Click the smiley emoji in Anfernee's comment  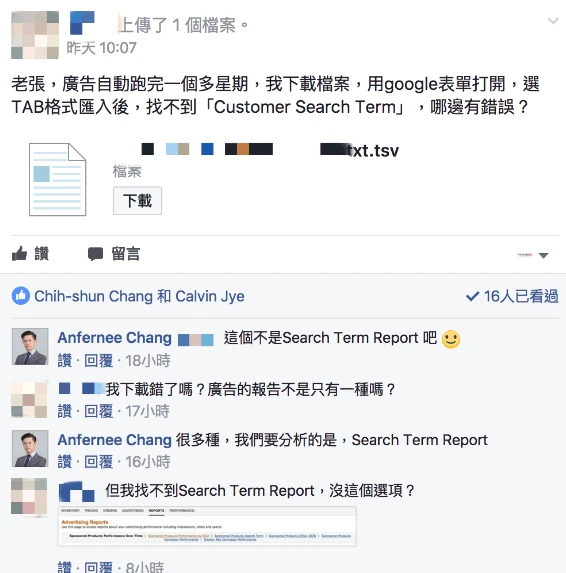pyautogui.click(x=451, y=339)
